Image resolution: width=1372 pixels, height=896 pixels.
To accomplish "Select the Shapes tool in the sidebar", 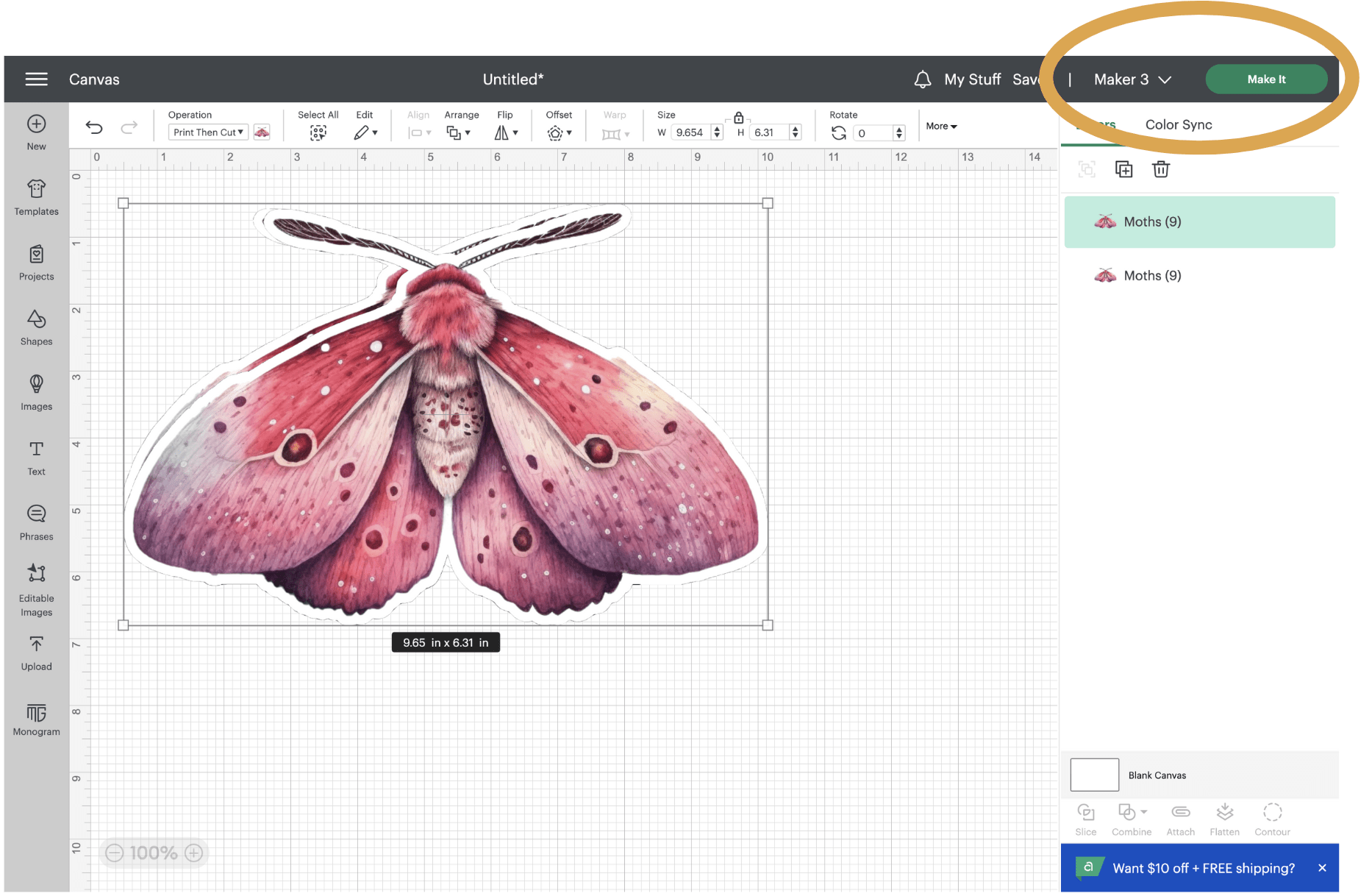I will click(x=35, y=327).
